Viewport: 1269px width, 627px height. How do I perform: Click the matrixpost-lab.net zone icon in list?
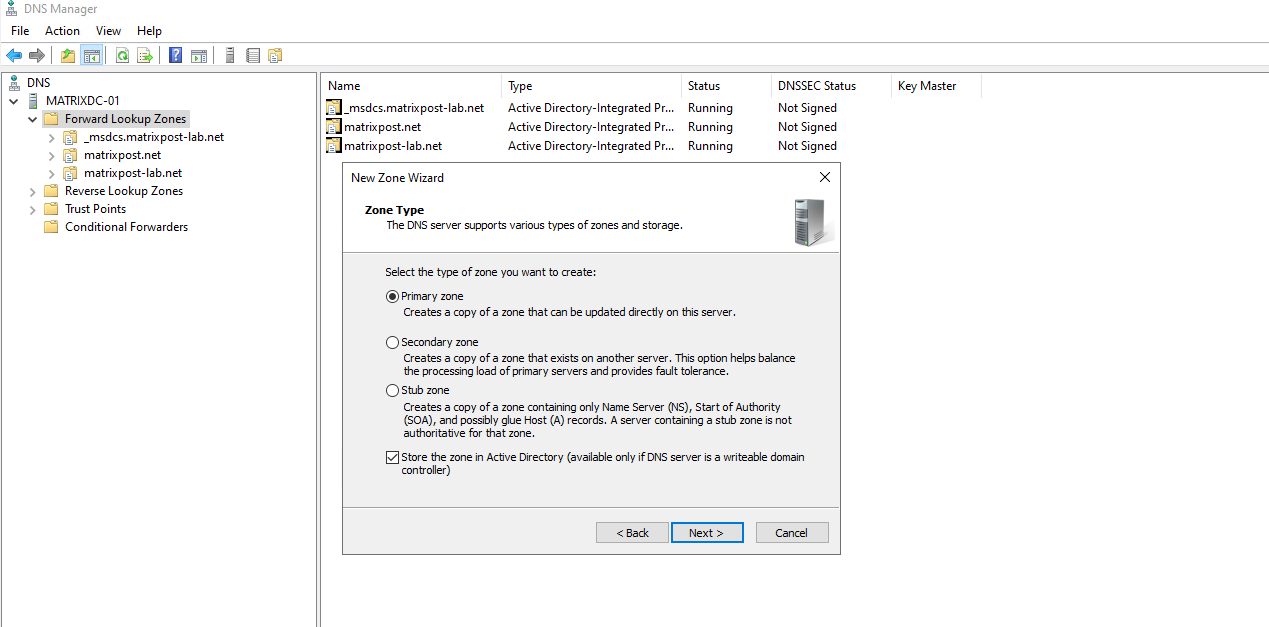click(x=334, y=146)
